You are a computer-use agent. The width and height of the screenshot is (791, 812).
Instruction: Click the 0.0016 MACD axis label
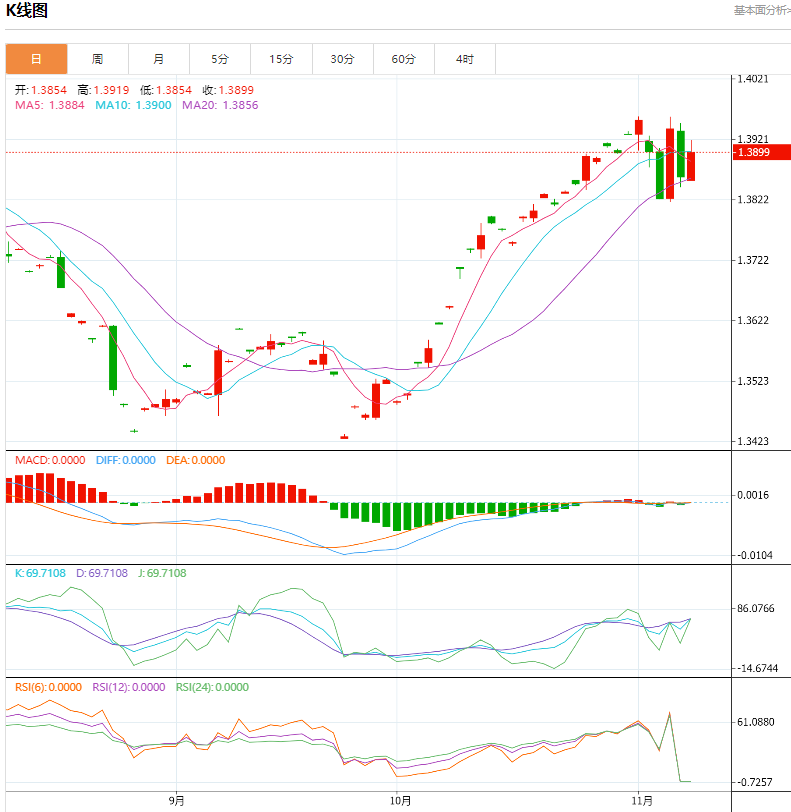(x=753, y=495)
